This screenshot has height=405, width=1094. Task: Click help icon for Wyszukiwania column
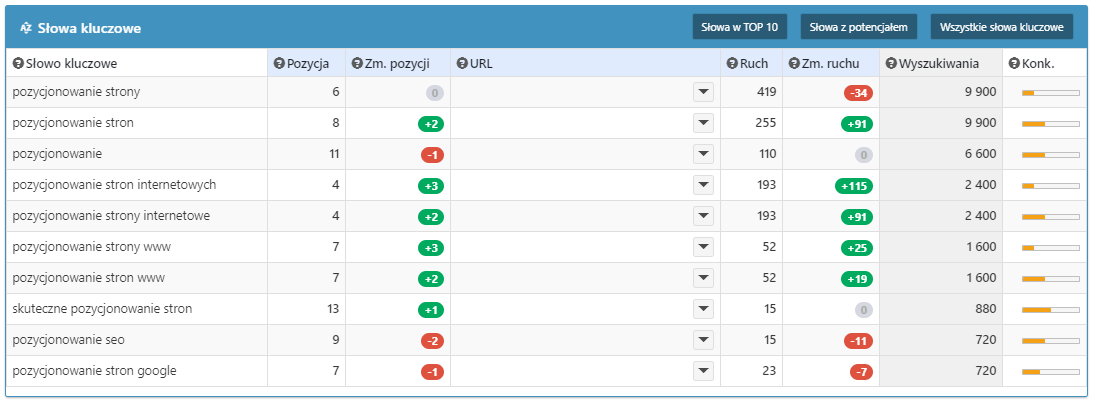click(x=892, y=64)
